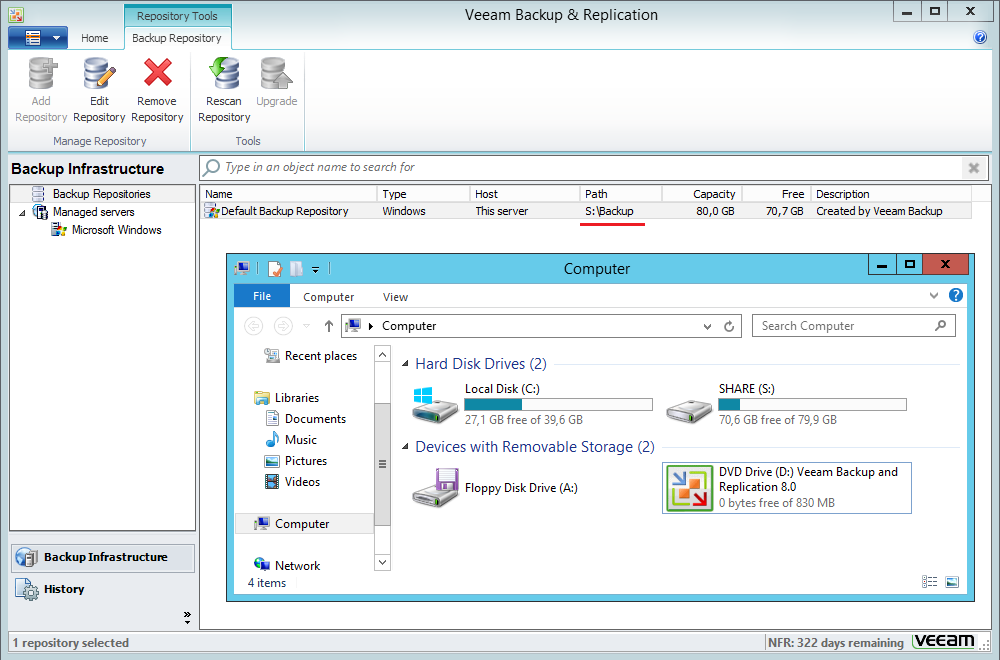1000x660 pixels.
Task: Sort by the Free column header
Action: (x=777, y=194)
